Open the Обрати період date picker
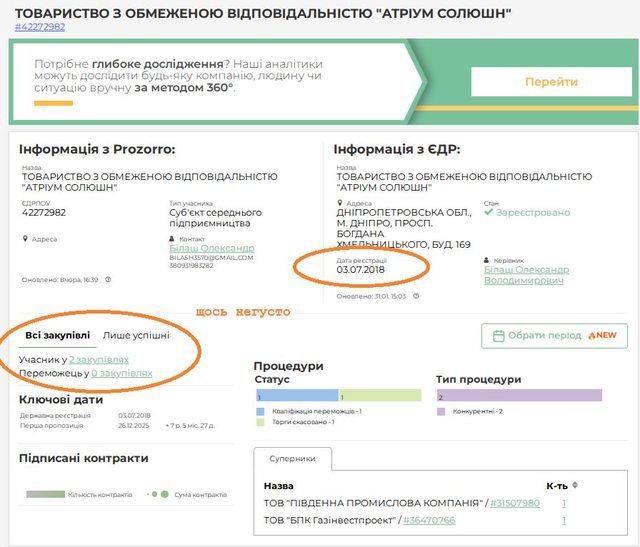Image resolution: width=640 pixels, height=547 pixels. pos(554,336)
